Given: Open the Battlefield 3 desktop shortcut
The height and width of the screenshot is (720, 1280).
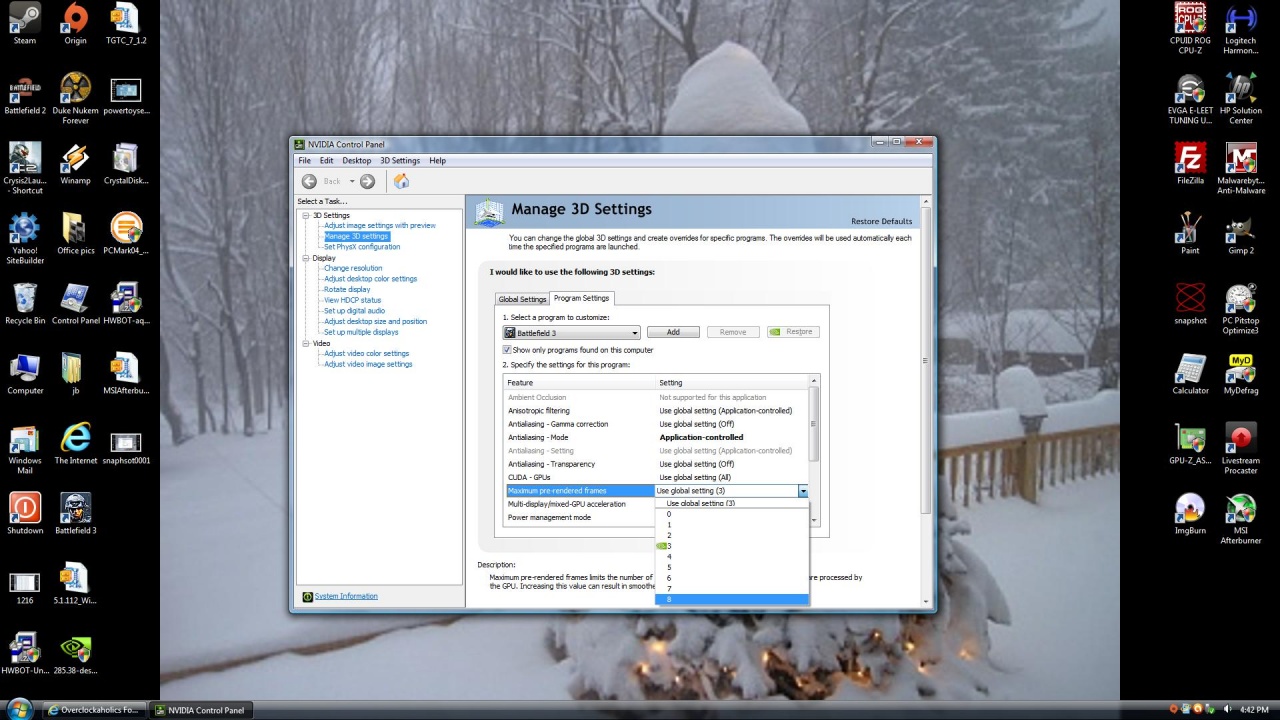Looking at the screenshot, I should tap(75, 509).
